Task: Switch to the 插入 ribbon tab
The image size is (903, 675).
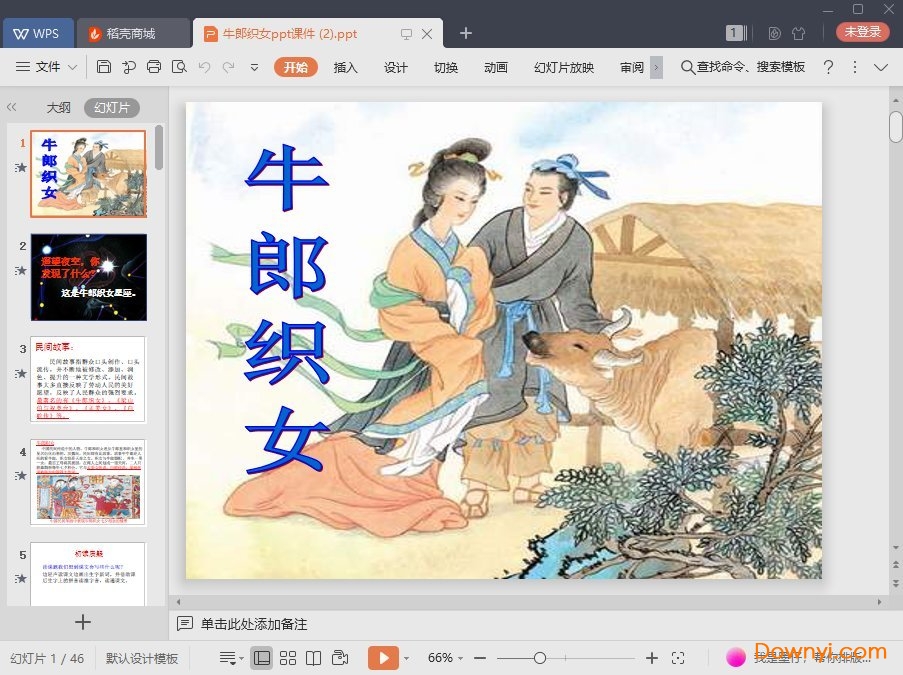Action: click(x=345, y=67)
